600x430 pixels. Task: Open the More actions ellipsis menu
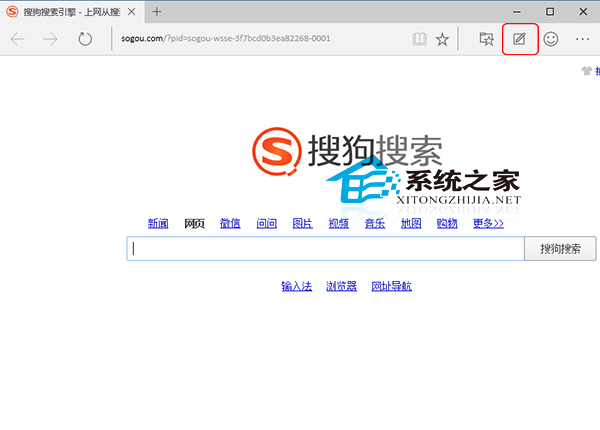tap(582, 39)
